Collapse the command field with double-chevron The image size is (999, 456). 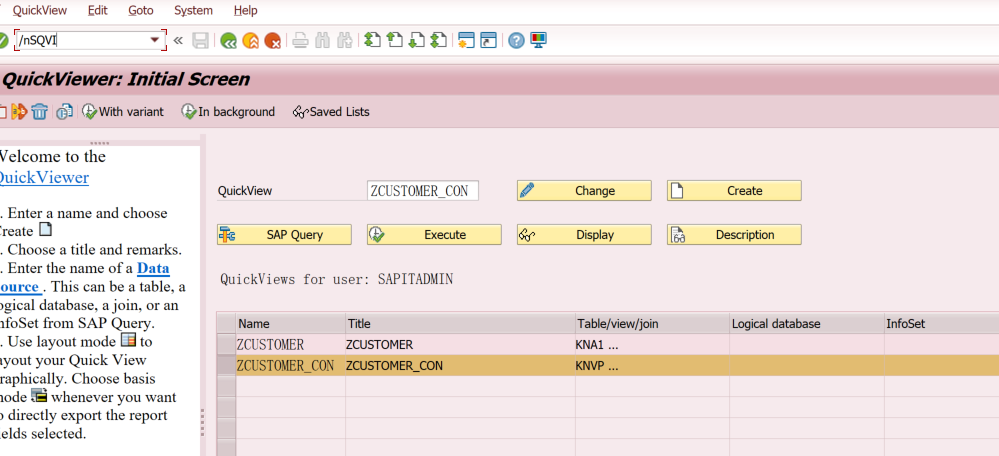(178, 41)
